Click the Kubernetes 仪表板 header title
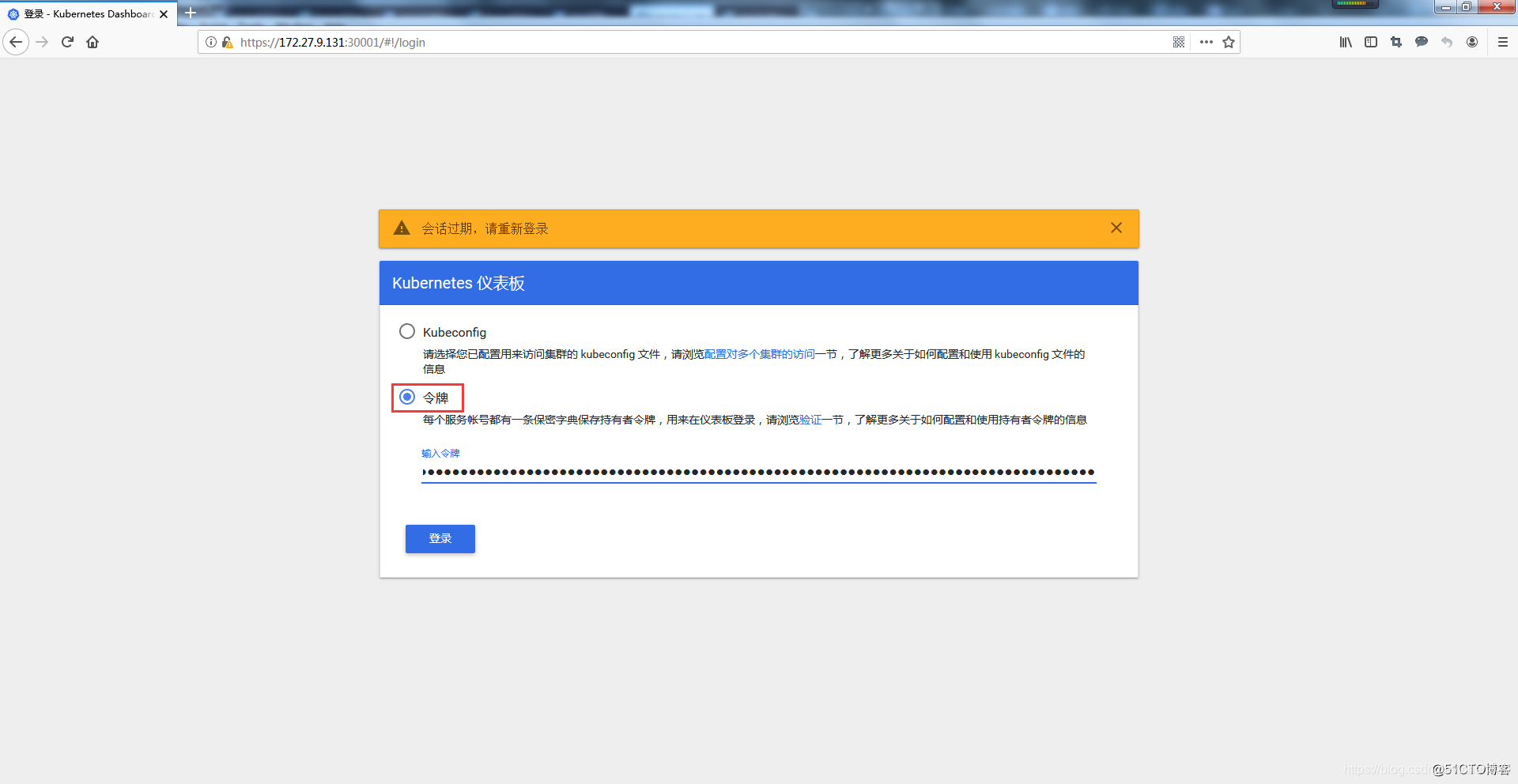Image resolution: width=1518 pixels, height=784 pixels. (x=459, y=283)
